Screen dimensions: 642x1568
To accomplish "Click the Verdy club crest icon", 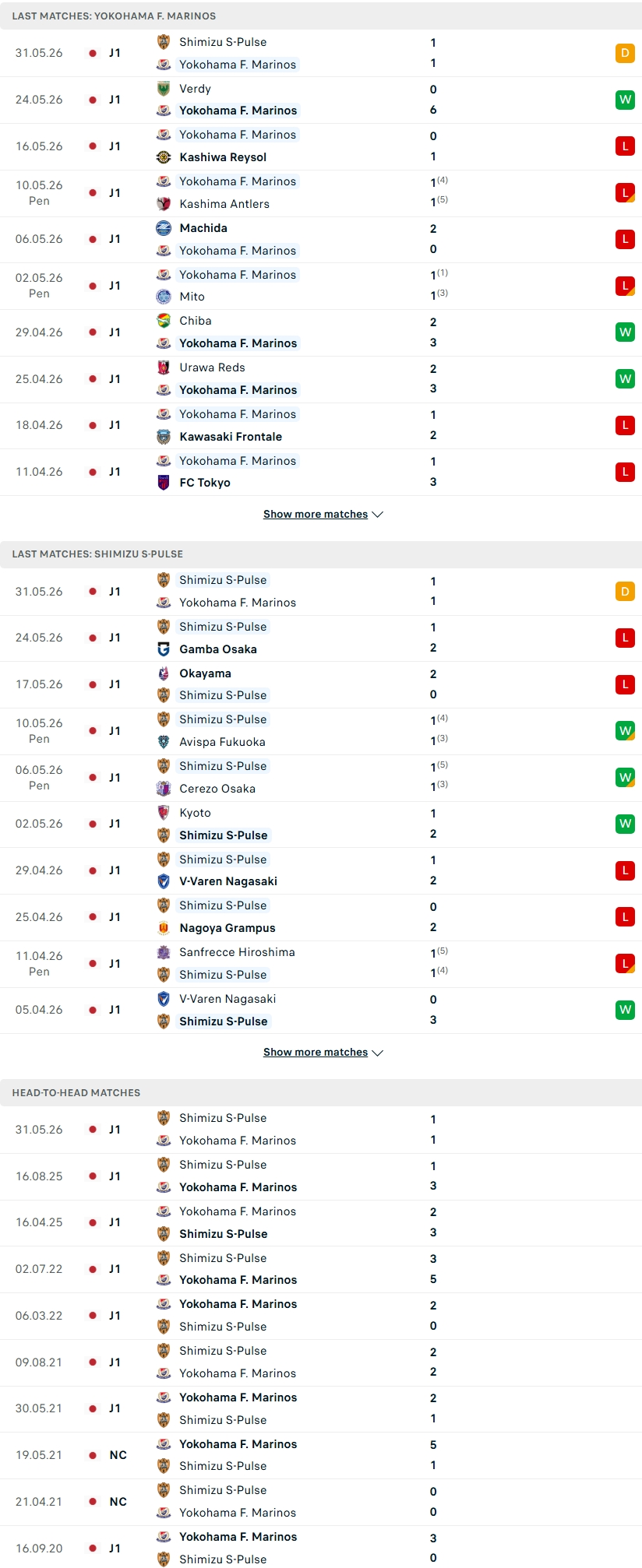I will [164, 89].
